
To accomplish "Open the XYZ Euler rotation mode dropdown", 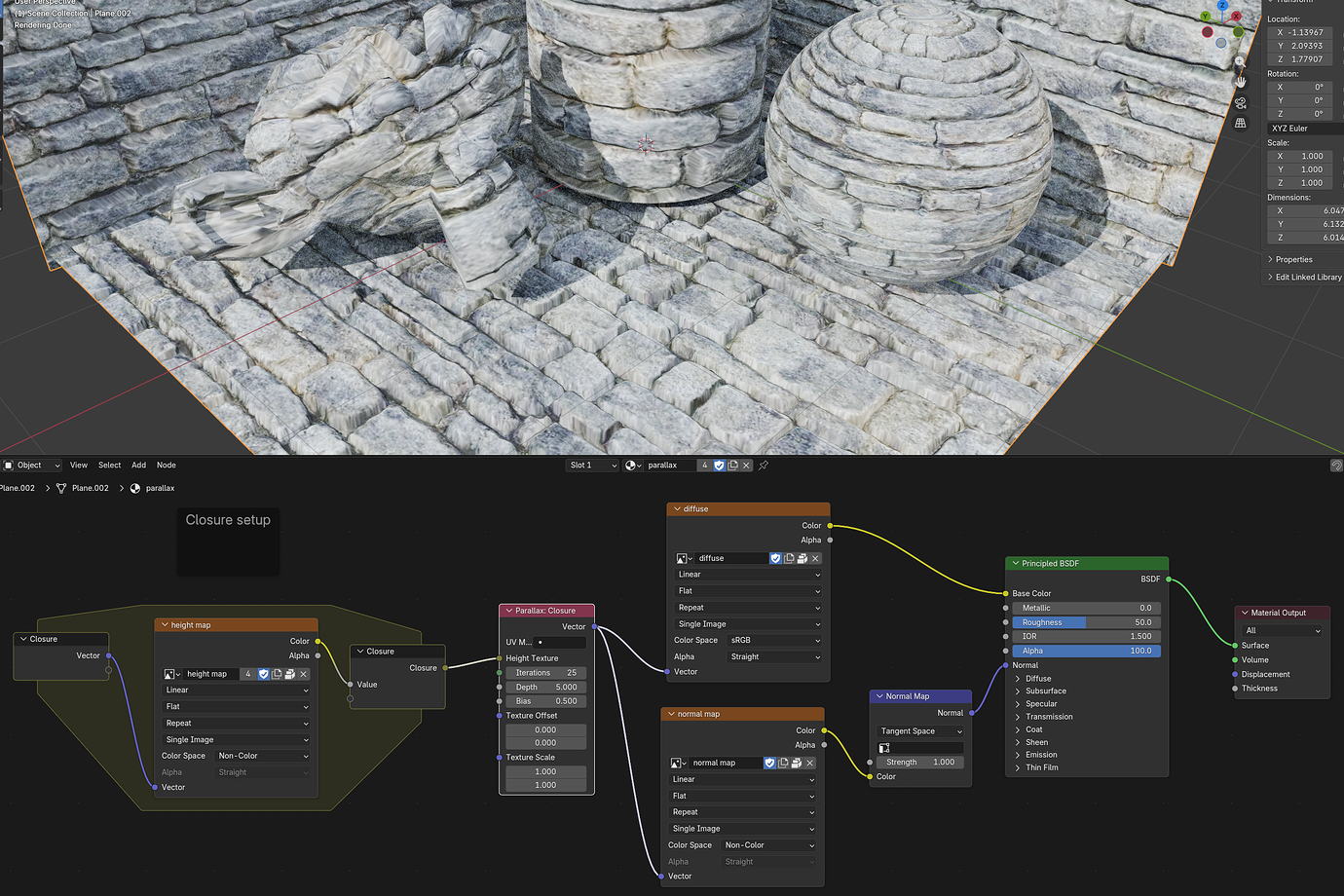I will (1306, 129).
